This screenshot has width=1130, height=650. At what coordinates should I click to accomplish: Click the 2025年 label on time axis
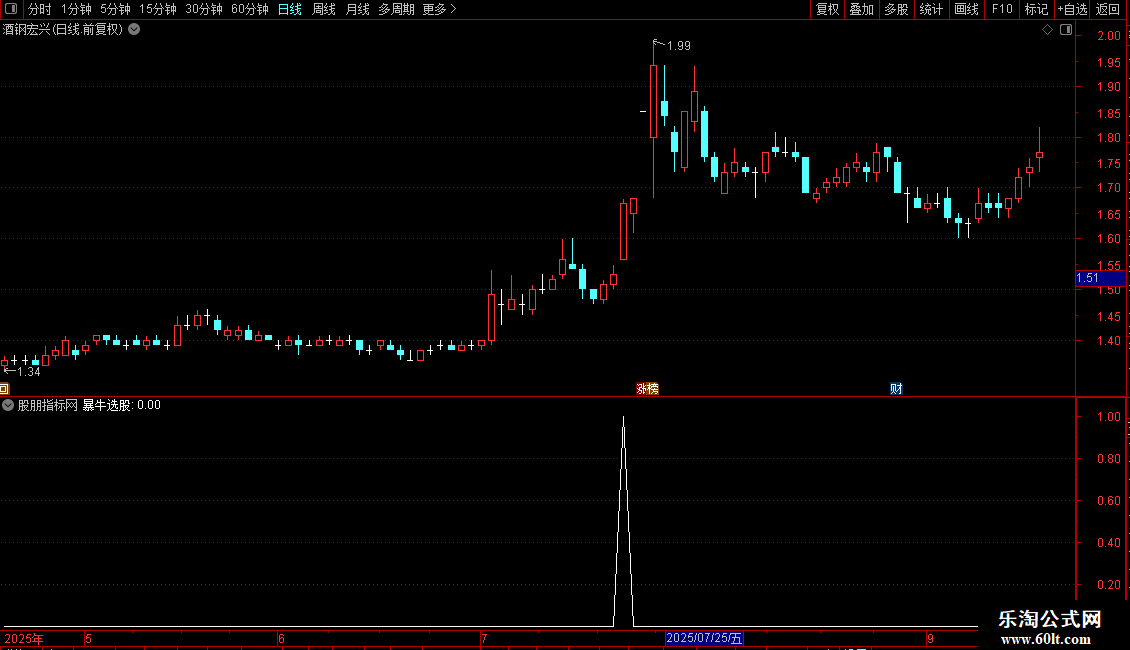click(24, 639)
